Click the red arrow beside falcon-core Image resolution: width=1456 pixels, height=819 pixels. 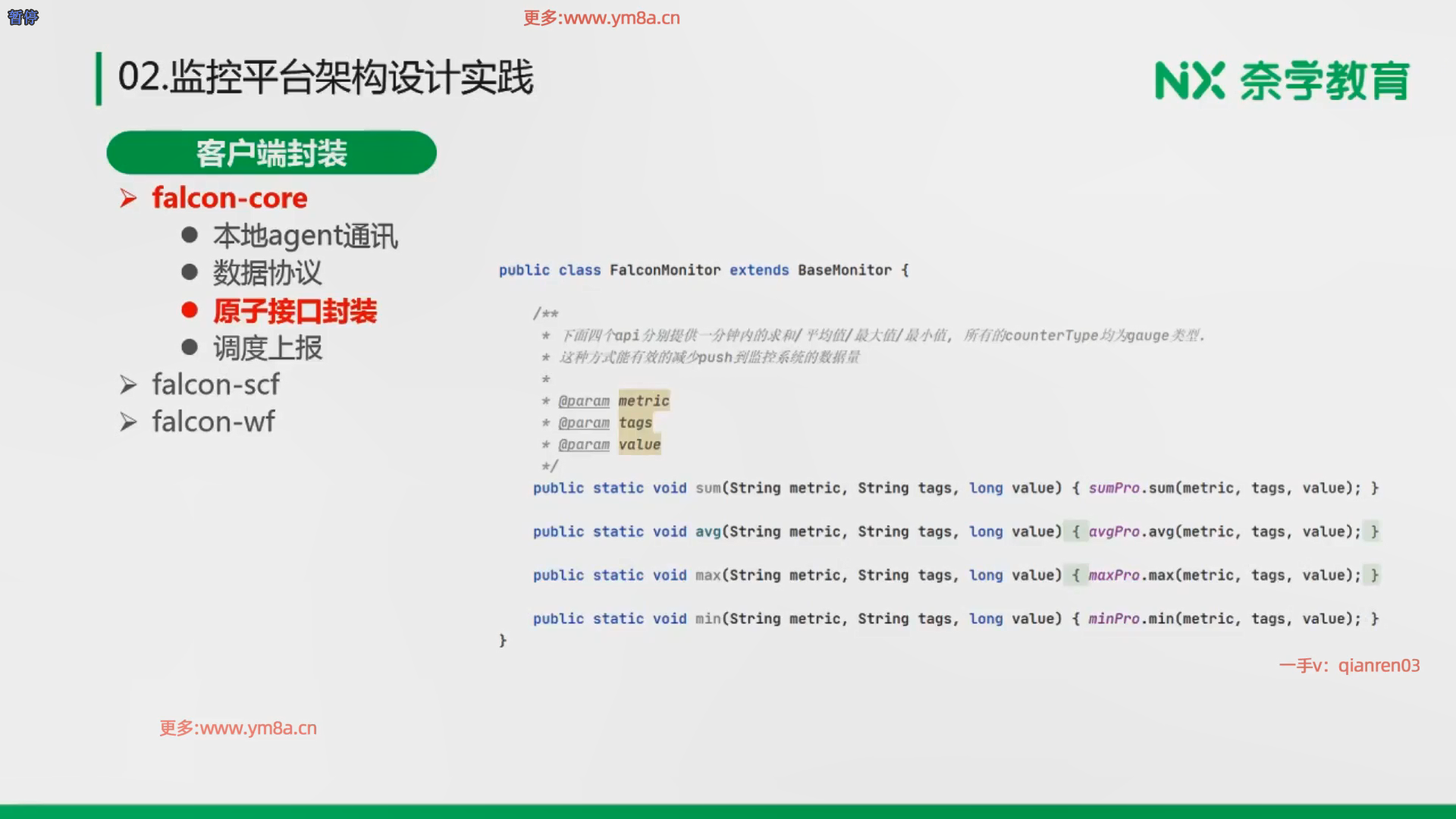(x=128, y=199)
